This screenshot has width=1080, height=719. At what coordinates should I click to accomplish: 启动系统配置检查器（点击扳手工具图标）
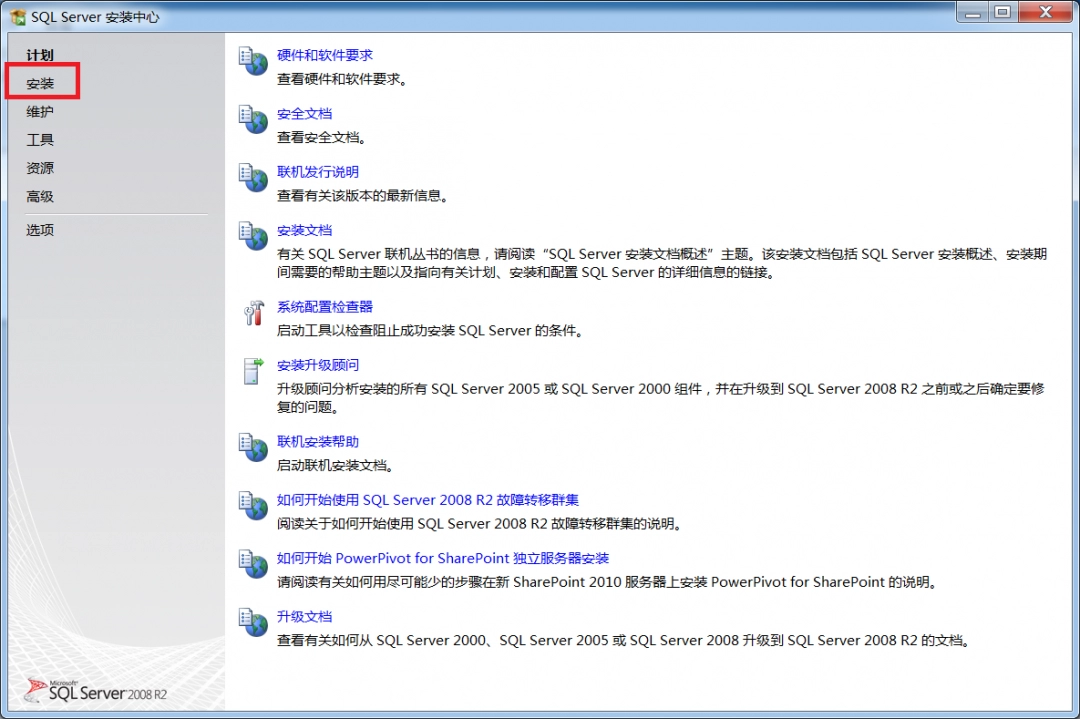pyautogui.click(x=253, y=313)
